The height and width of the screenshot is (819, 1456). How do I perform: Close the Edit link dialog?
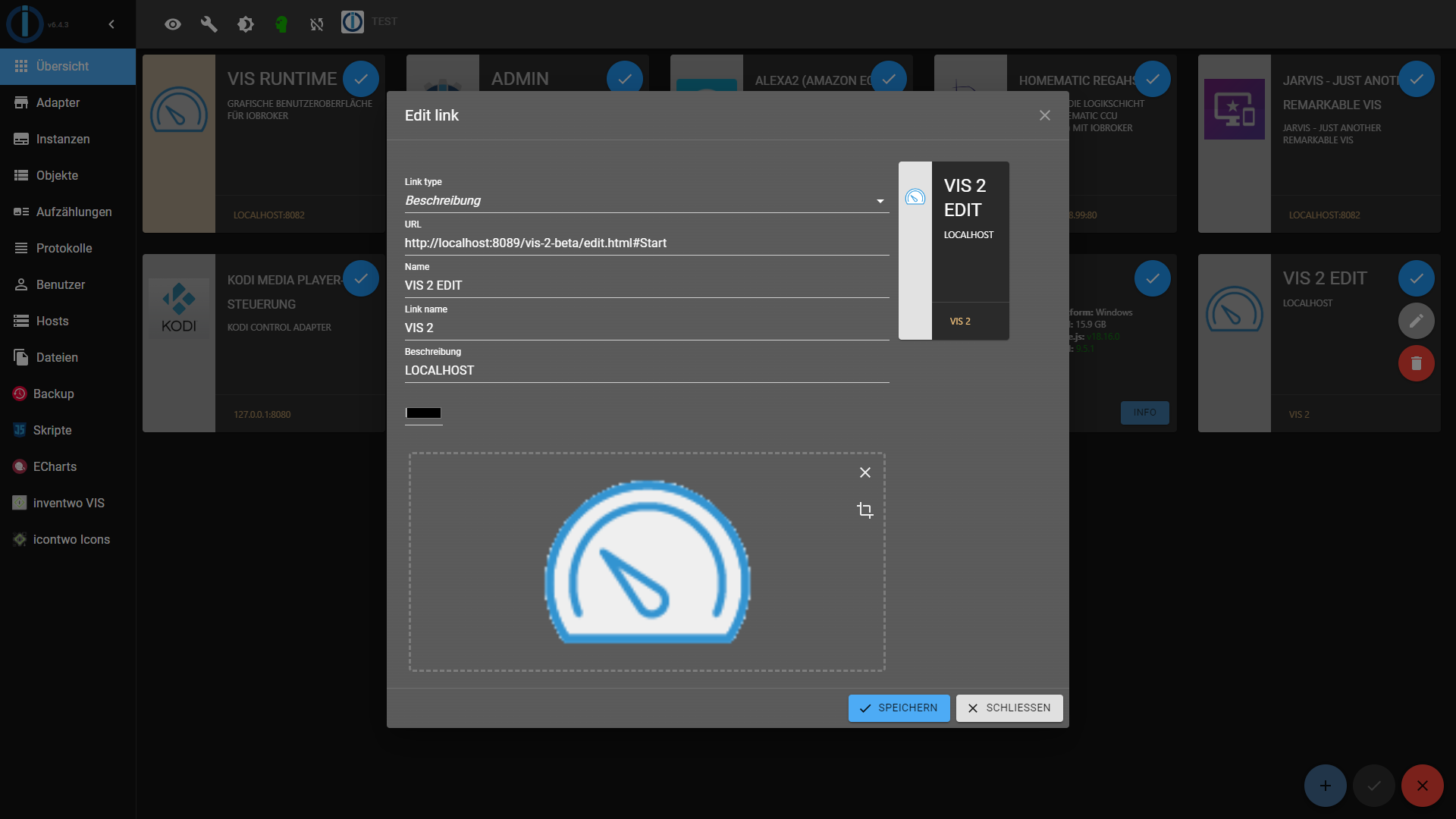(1045, 115)
